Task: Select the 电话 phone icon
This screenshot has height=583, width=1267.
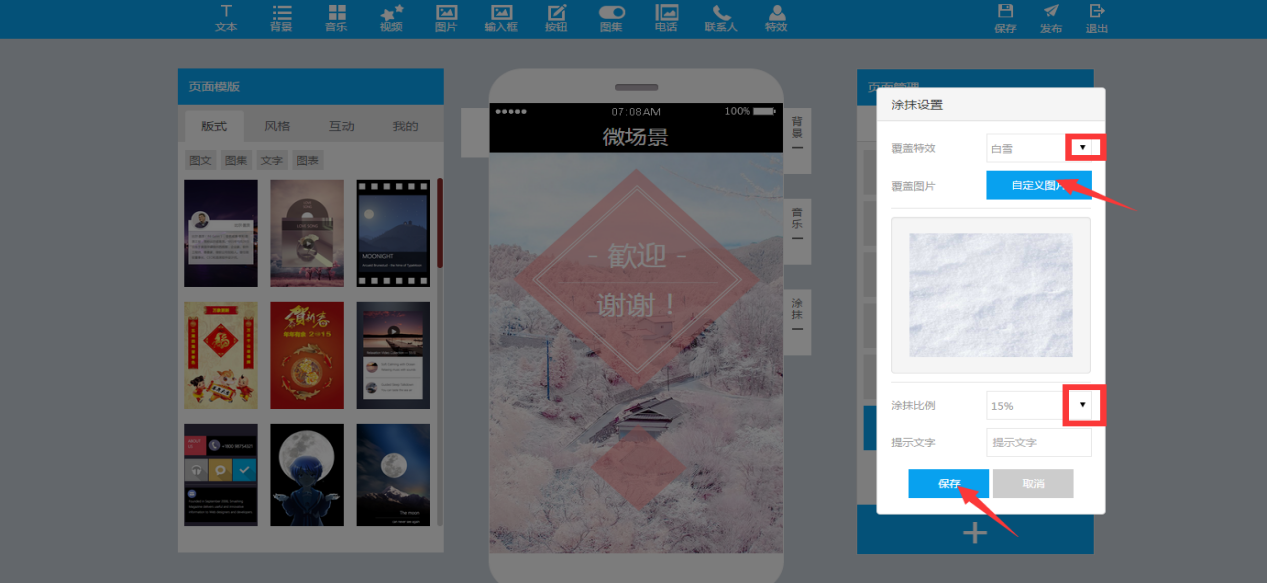Action: click(666, 17)
